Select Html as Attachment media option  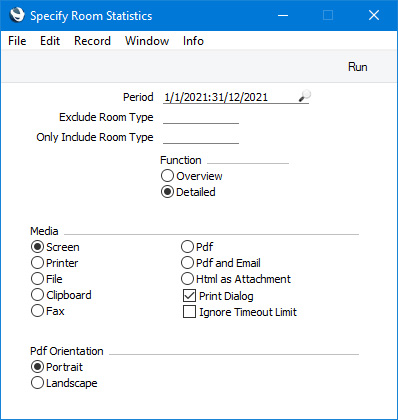(187, 279)
